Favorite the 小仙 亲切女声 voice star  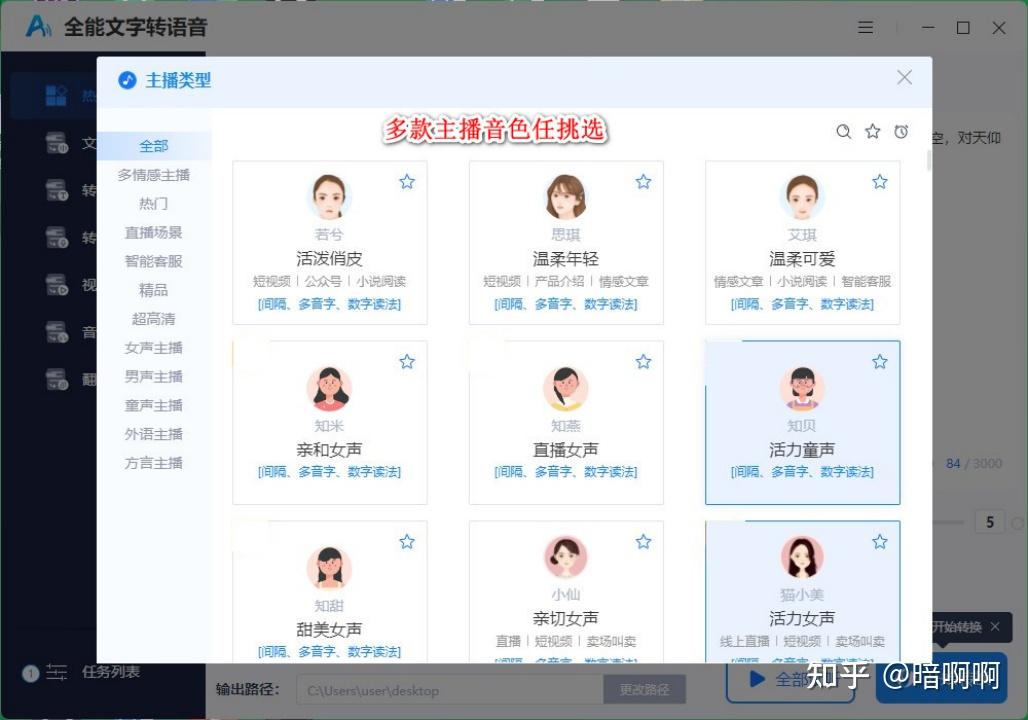click(643, 542)
